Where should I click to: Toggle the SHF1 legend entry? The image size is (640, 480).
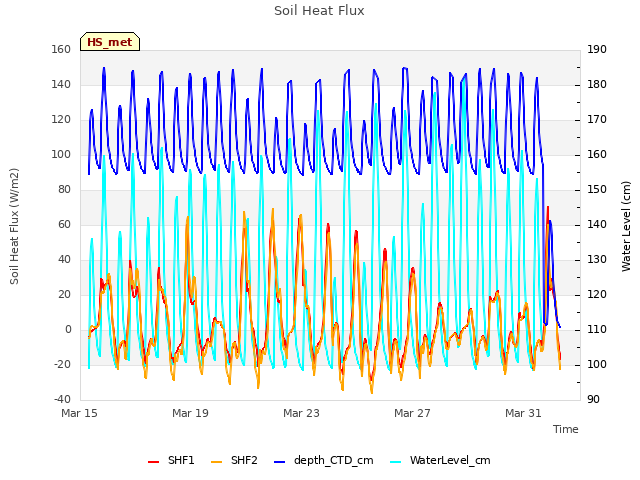click(x=171, y=460)
